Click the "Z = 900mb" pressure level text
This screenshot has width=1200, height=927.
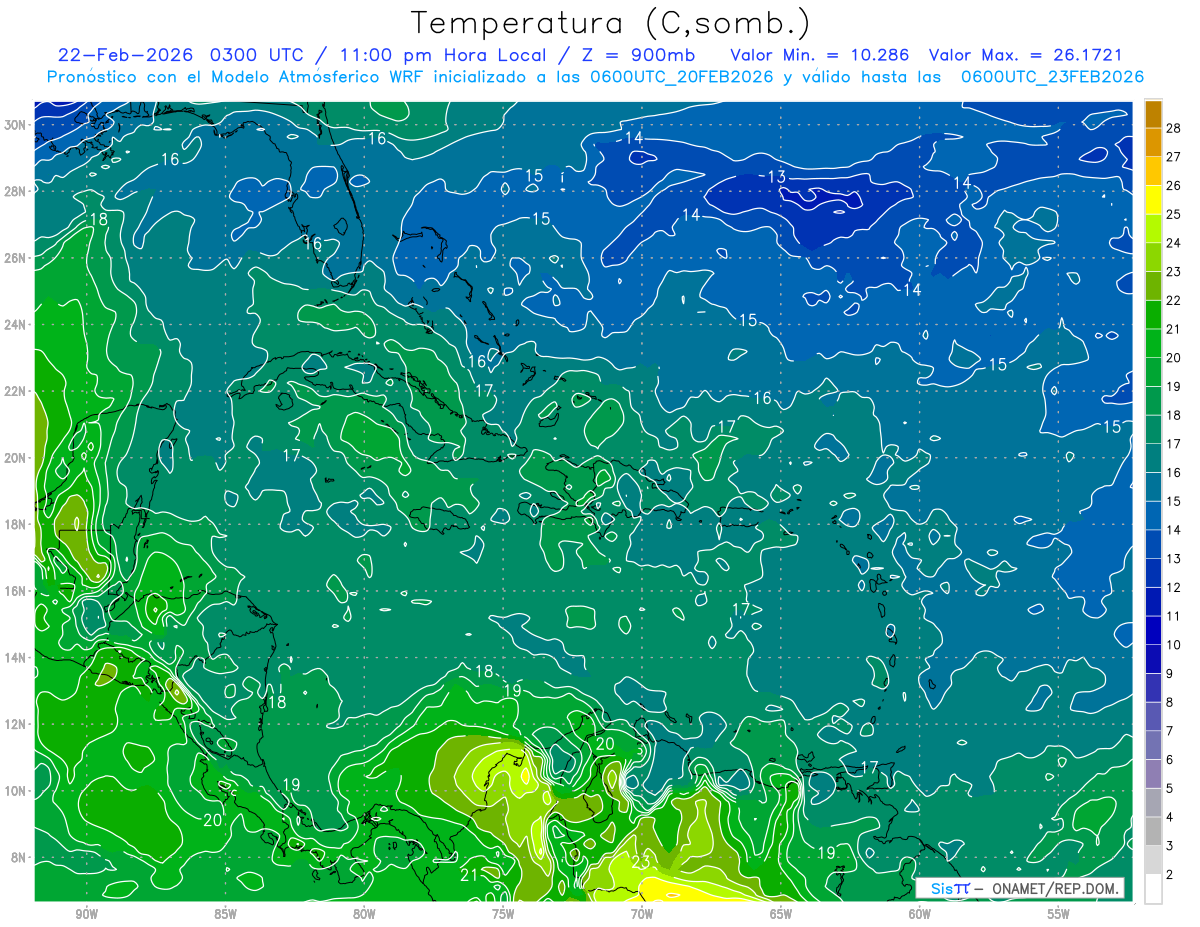pyautogui.click(x=638, y=55)
